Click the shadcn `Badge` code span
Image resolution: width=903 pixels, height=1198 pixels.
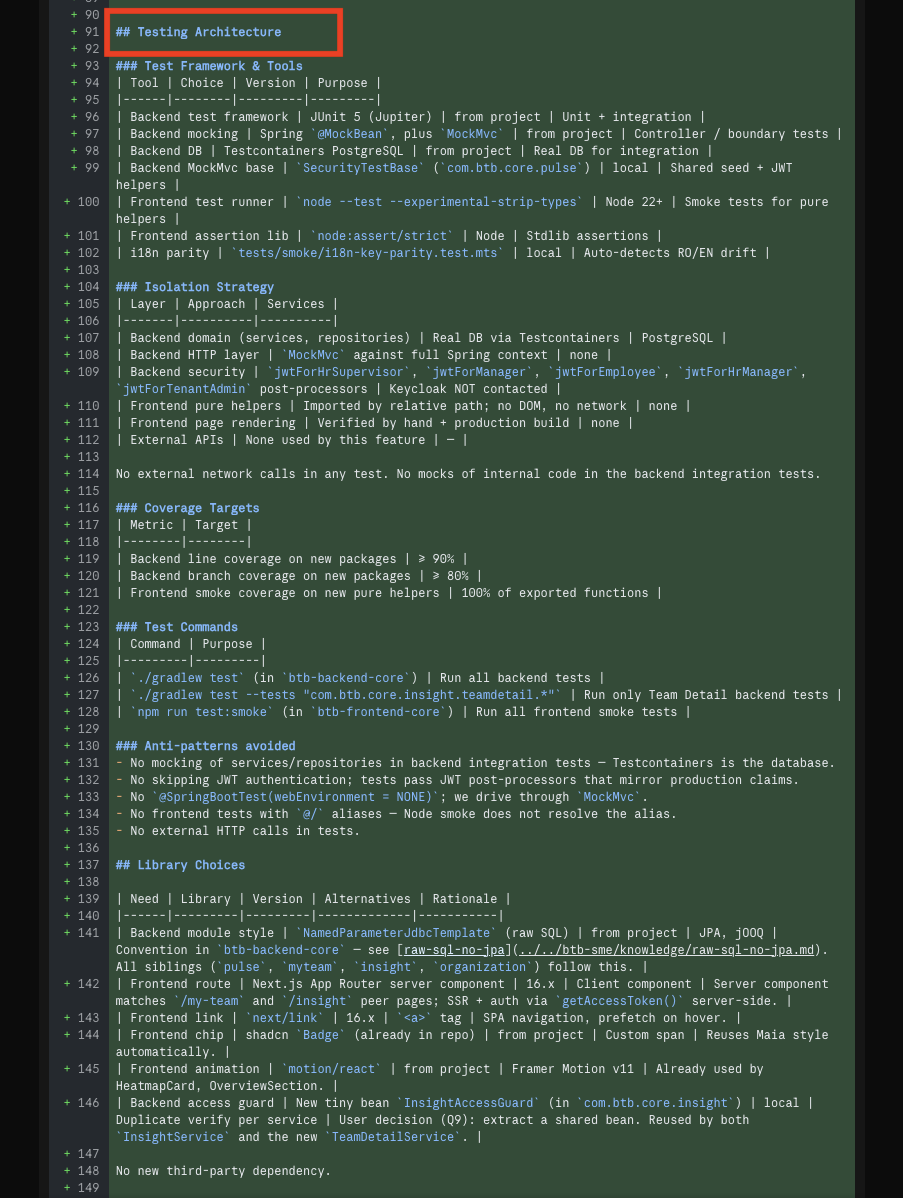tap(321, 1035)
